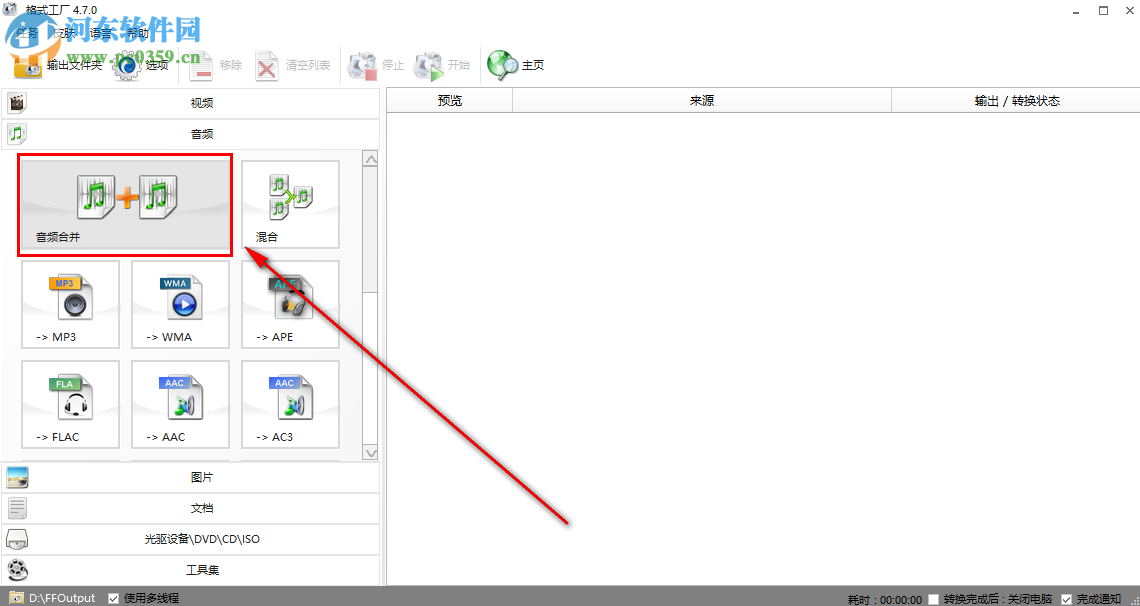Screen dimensions: 1140x606
Task: Choose the -> FLAC format icon
Action: pyautogui.click(x=71, y=404)
